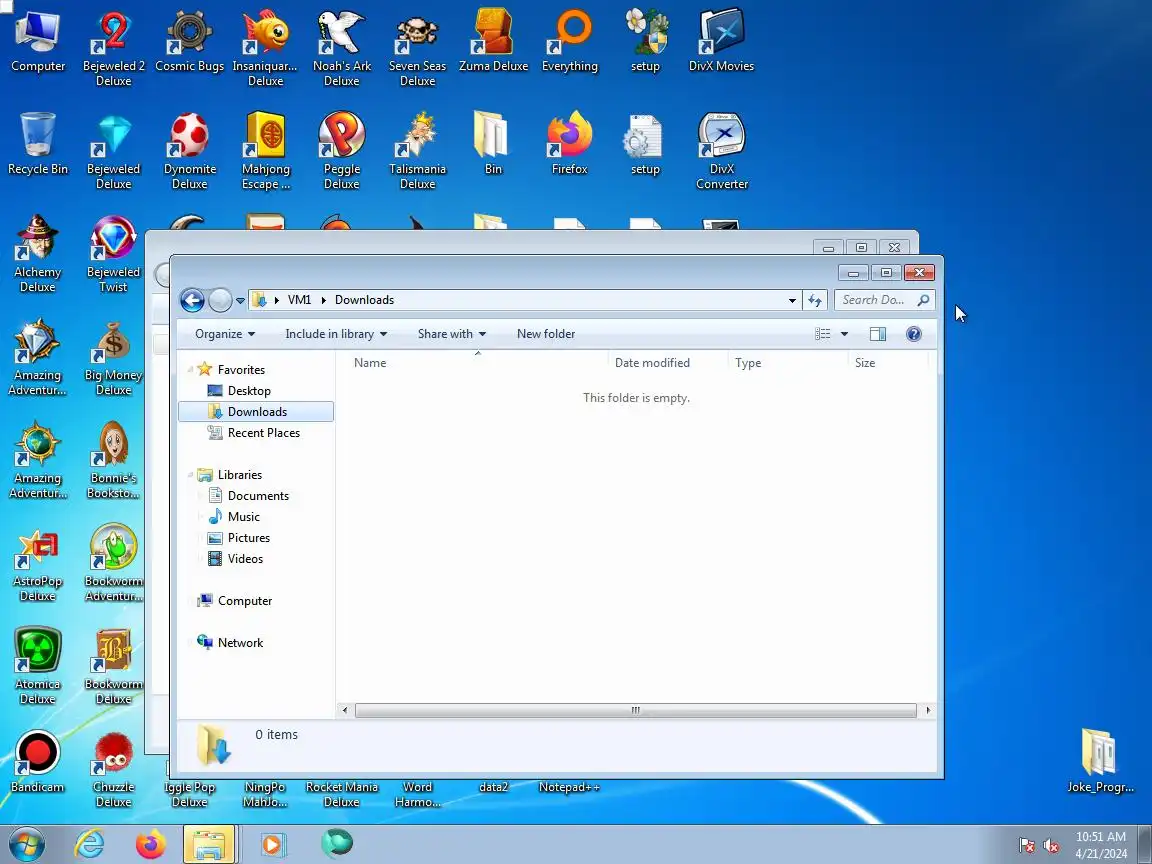Select the Chuzzle Deluxe desktop shortcut

[113, 769]
